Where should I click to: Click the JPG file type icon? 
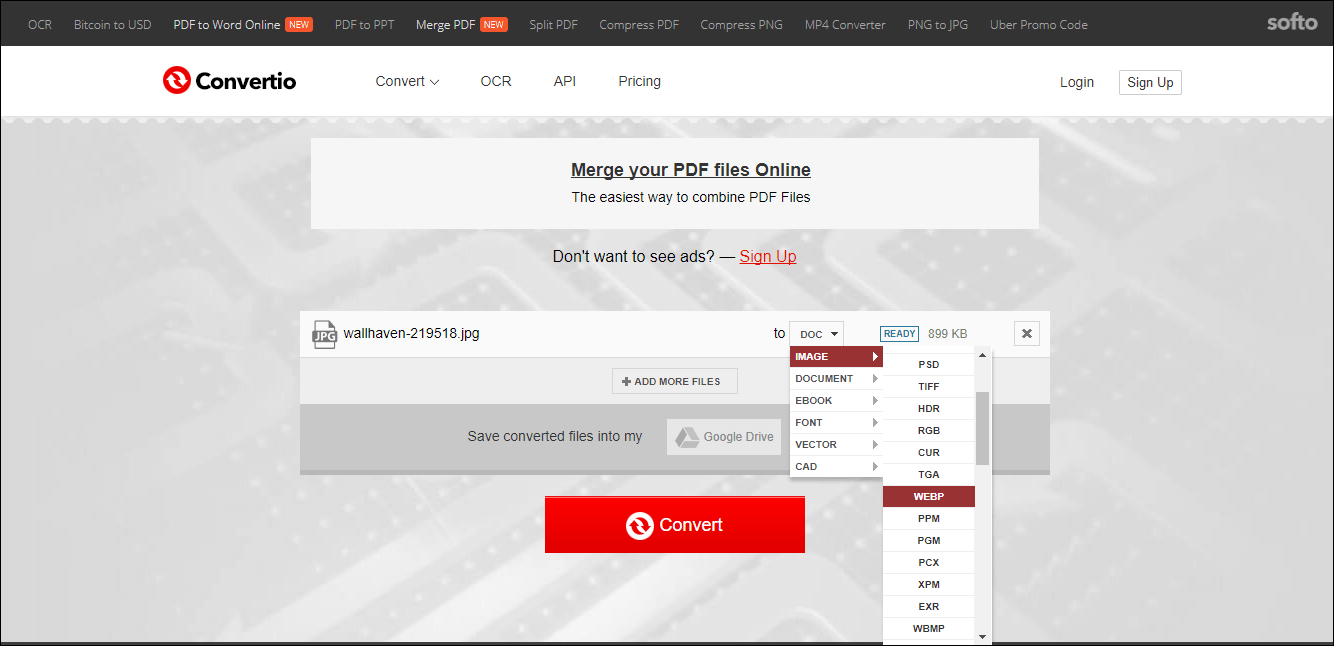tap(324, 334)
